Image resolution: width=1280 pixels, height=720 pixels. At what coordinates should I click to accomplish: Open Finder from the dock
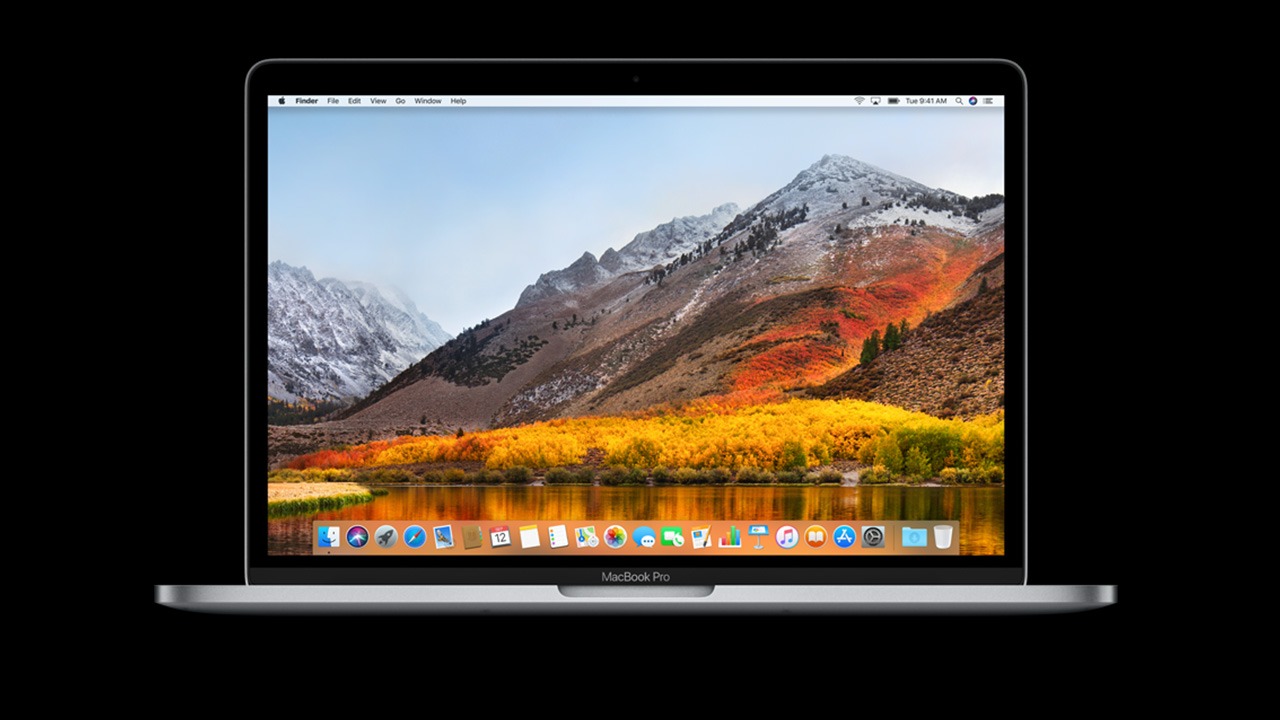tap(329, 537)
